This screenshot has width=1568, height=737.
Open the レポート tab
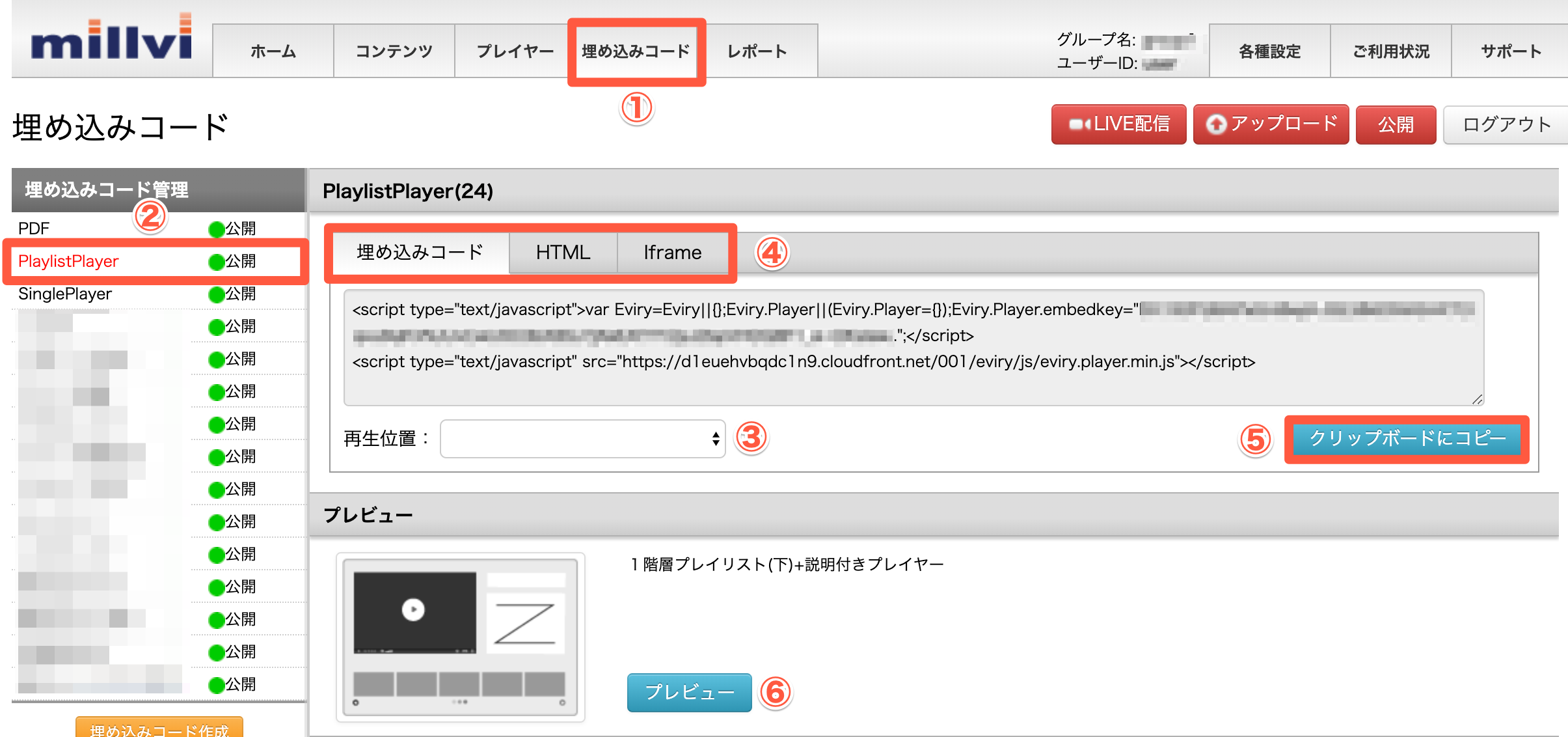click(757, 51)
